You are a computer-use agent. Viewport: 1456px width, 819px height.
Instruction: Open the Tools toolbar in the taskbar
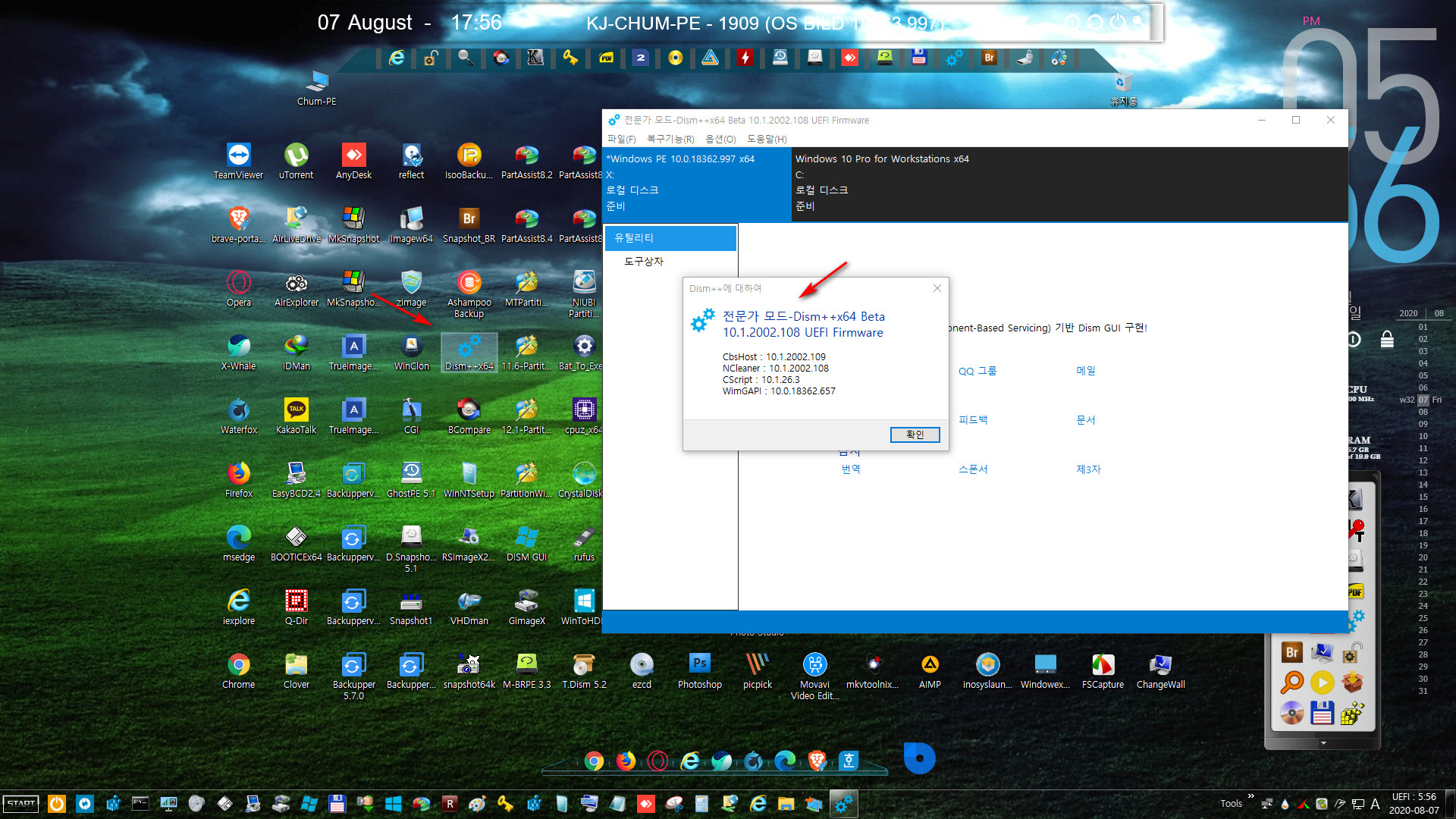coord(1231,804)
